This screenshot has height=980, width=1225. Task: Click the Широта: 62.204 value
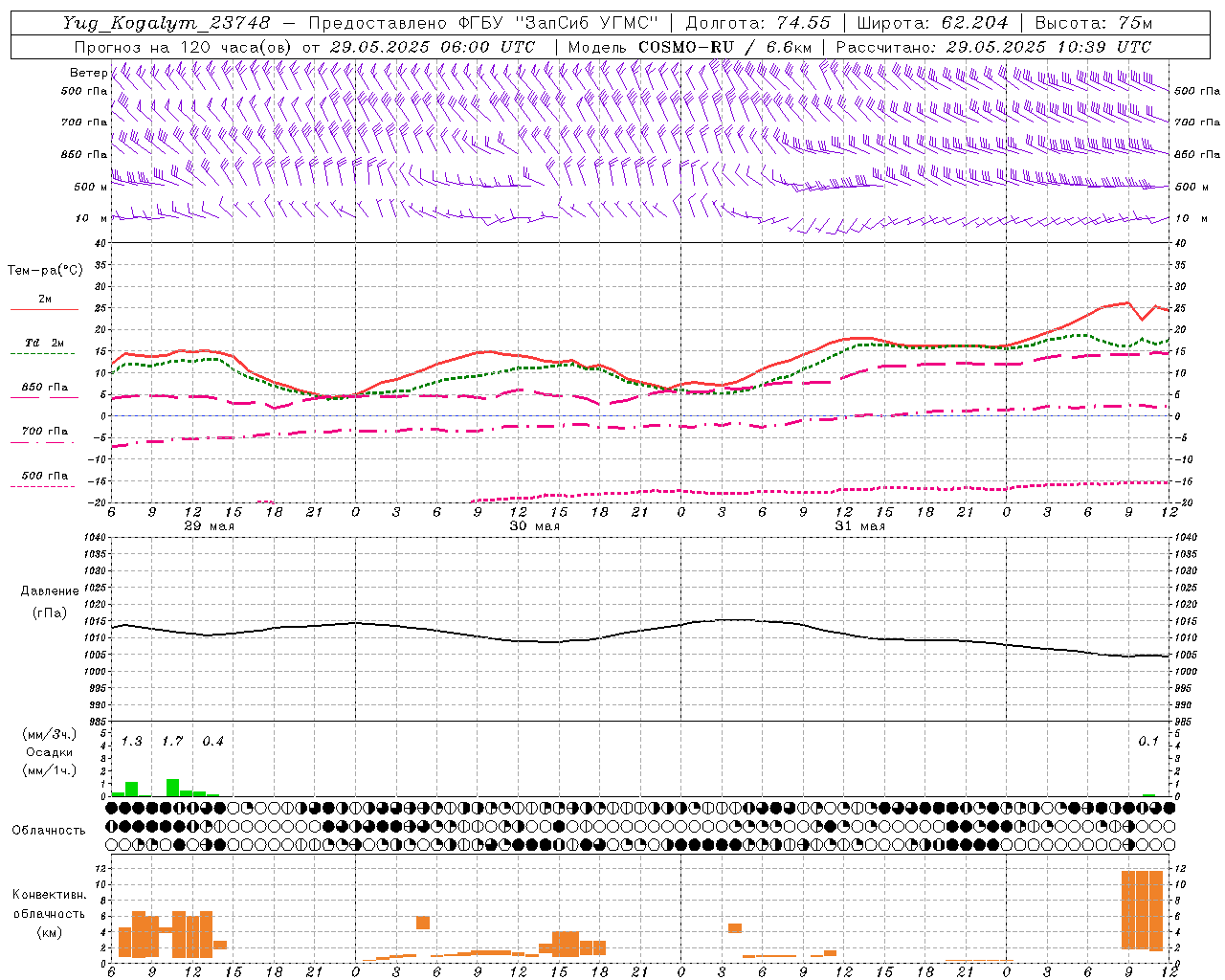932,23
